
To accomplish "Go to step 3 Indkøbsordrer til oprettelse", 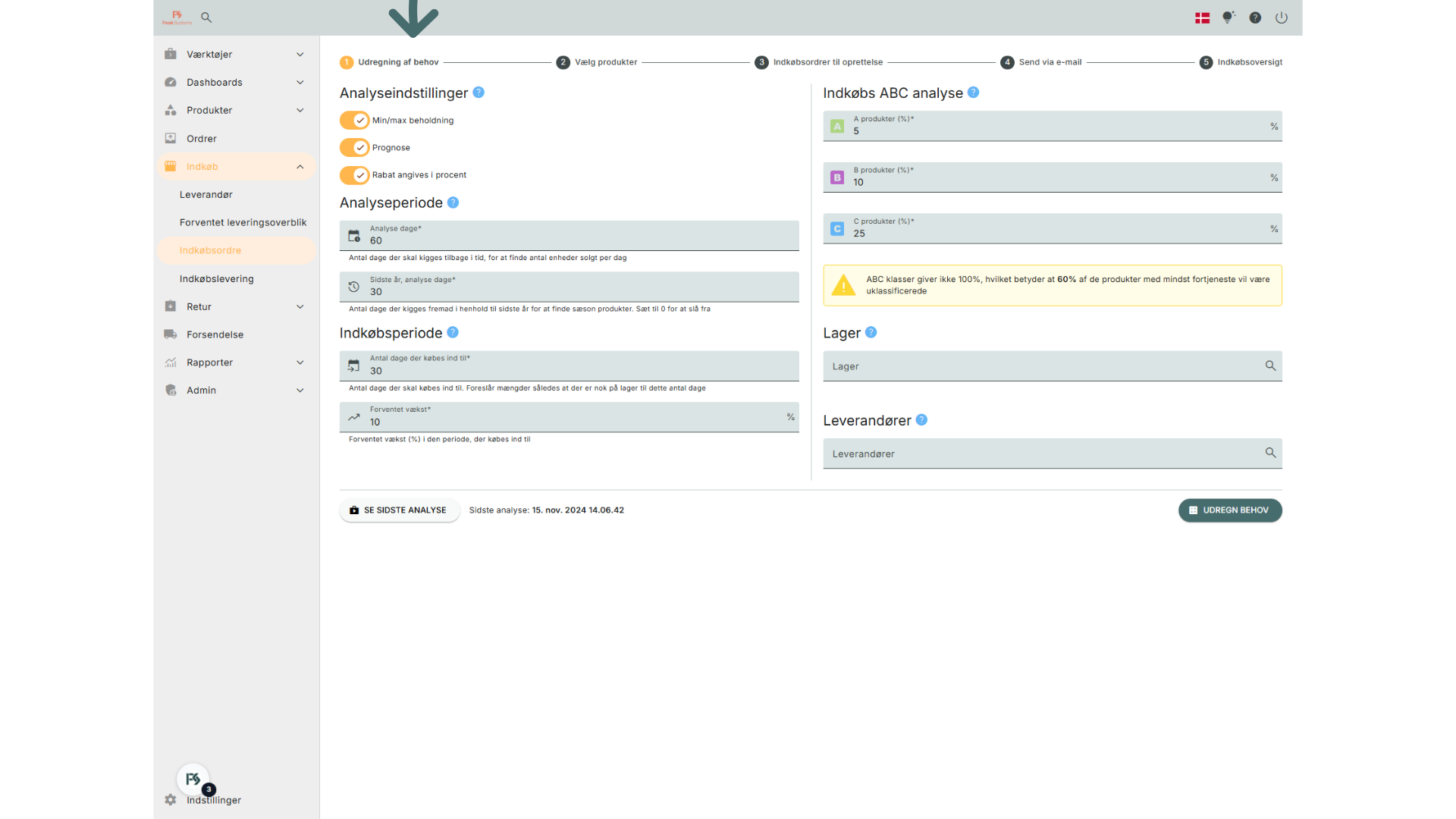I will click(819, 62).
